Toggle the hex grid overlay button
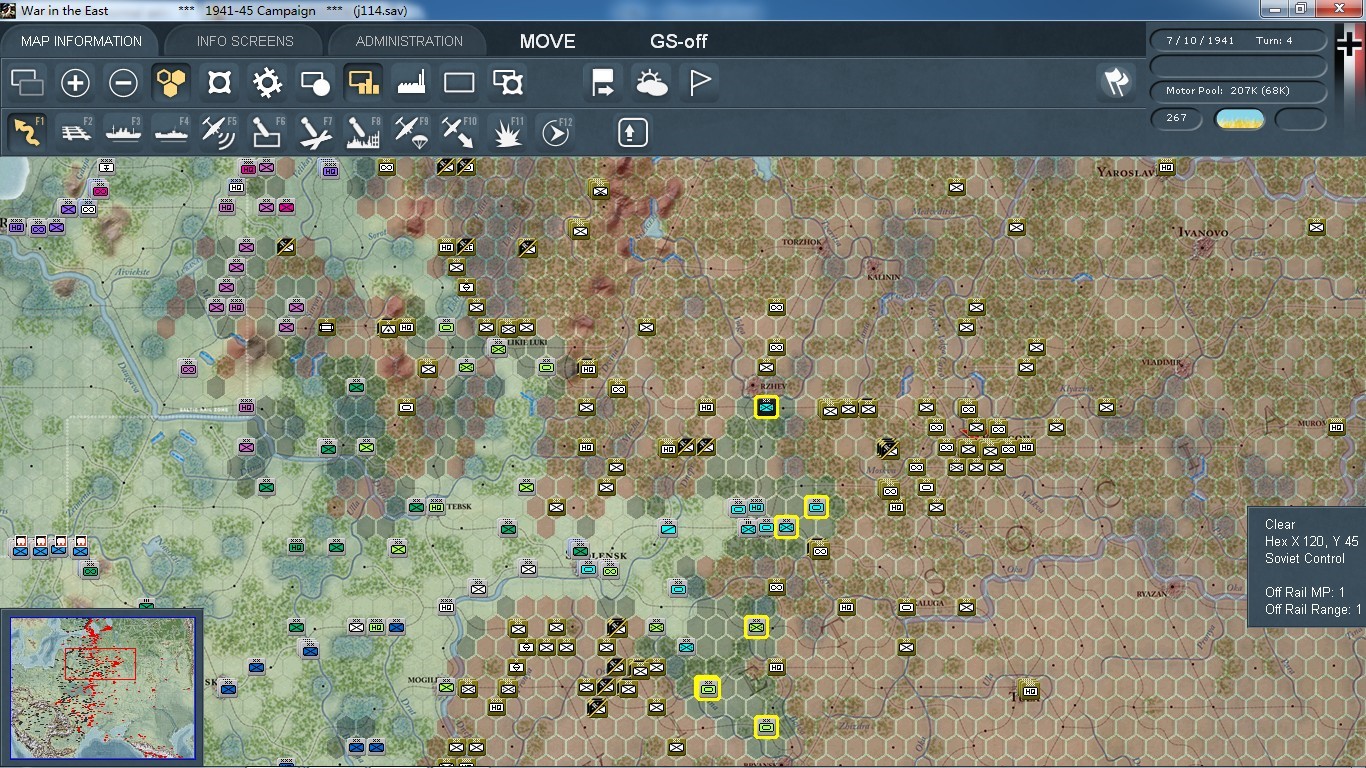This screenshot has height=768, width=1366. pyautogui.click(x=171, y=83)
